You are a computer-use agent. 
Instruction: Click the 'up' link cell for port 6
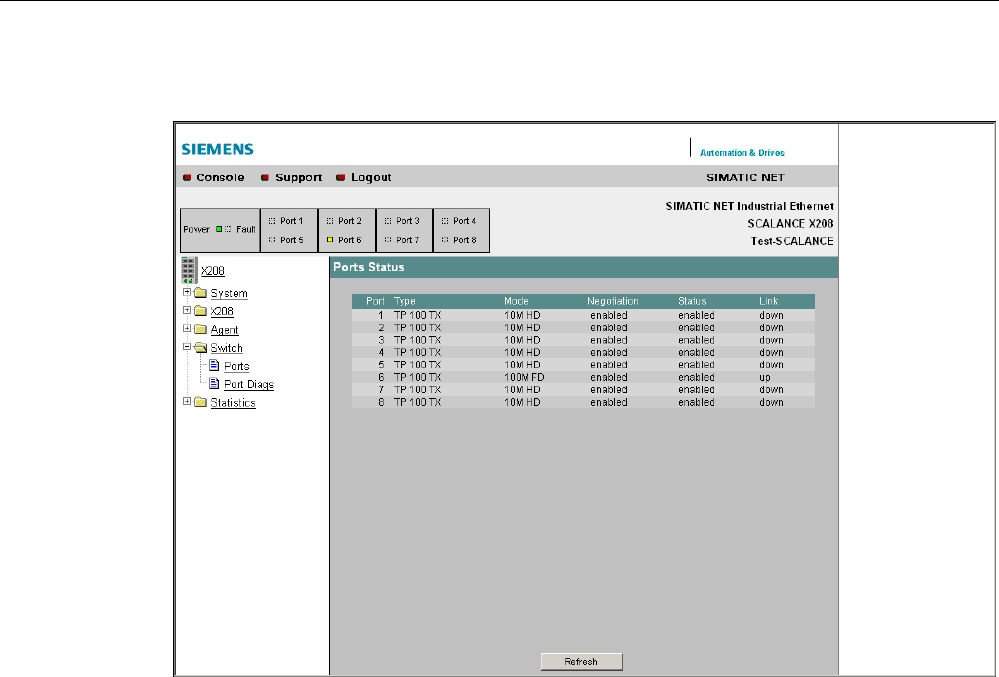point(765,378)
